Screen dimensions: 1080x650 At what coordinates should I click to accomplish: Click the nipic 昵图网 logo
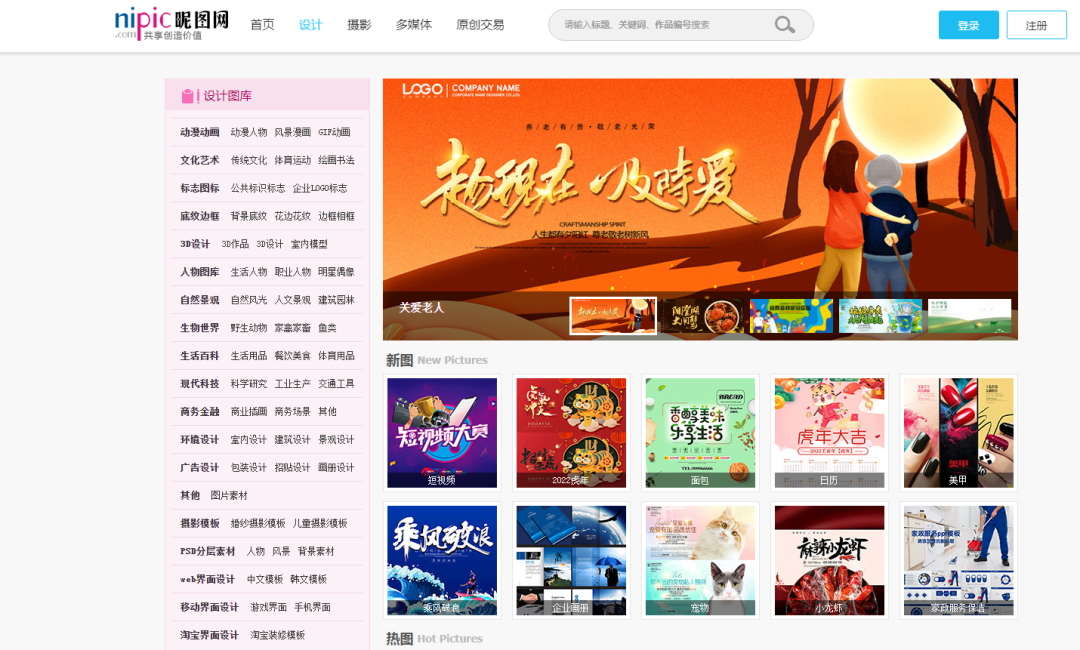(x=172, y=24)
